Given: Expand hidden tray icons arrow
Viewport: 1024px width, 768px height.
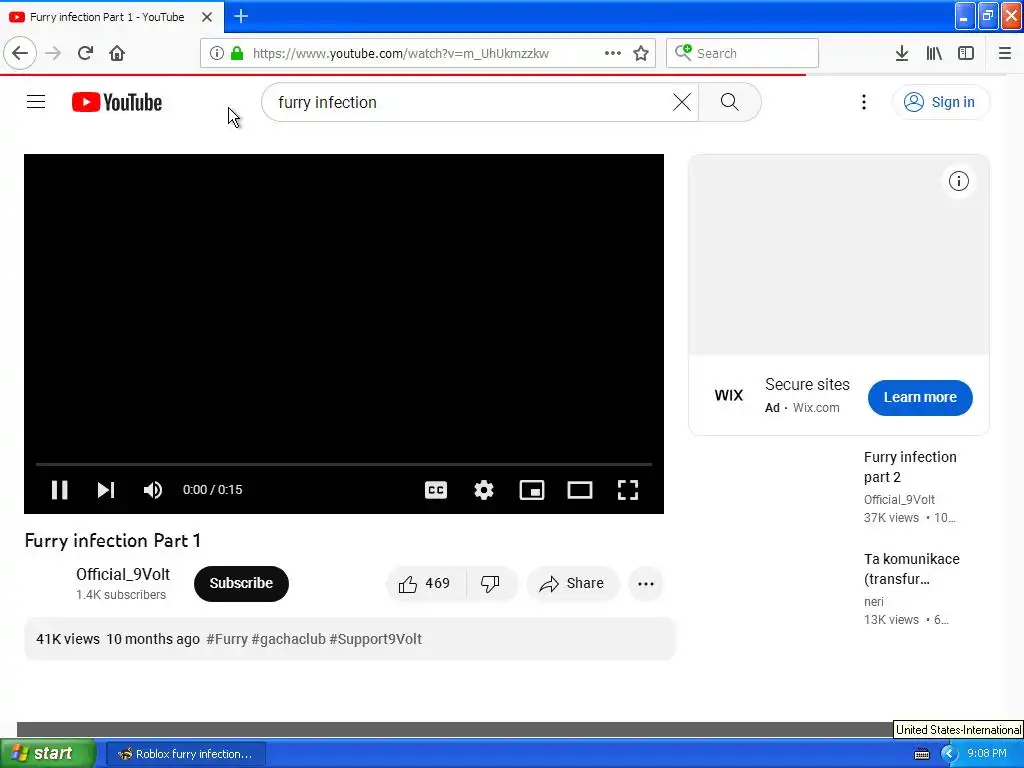Looking at the screenshot, I should [x=948, y=754].
